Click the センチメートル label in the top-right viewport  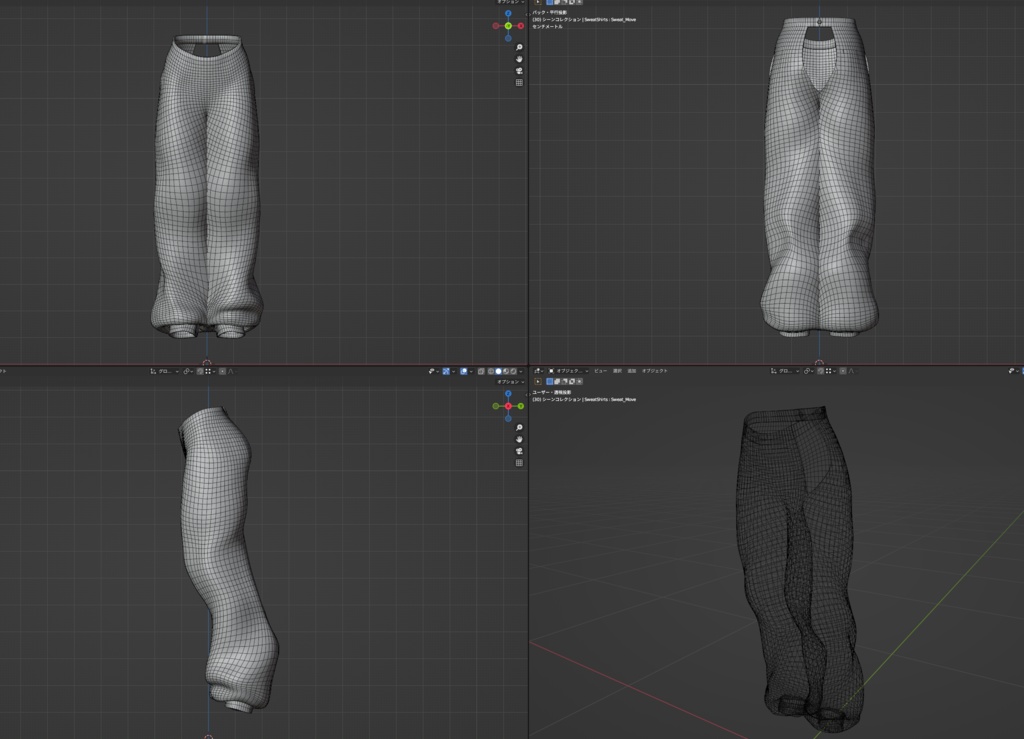click(547, 27)
